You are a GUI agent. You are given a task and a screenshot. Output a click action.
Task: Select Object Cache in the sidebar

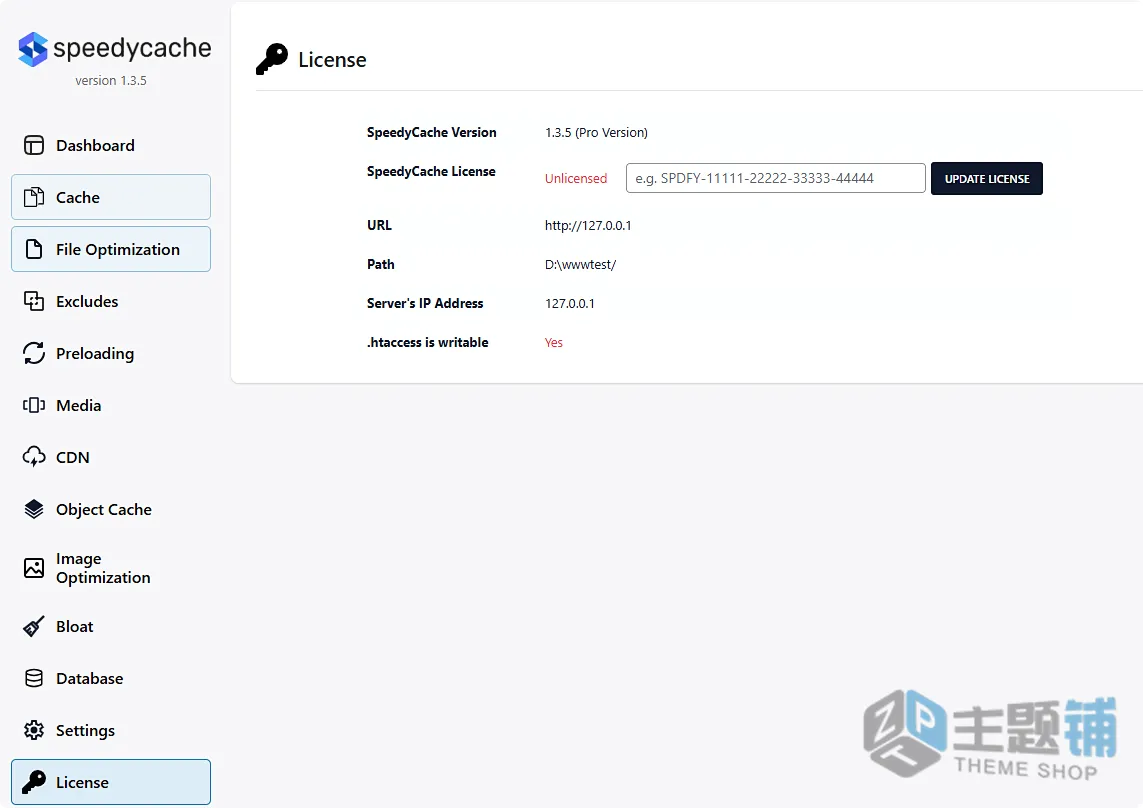(111, 509)
